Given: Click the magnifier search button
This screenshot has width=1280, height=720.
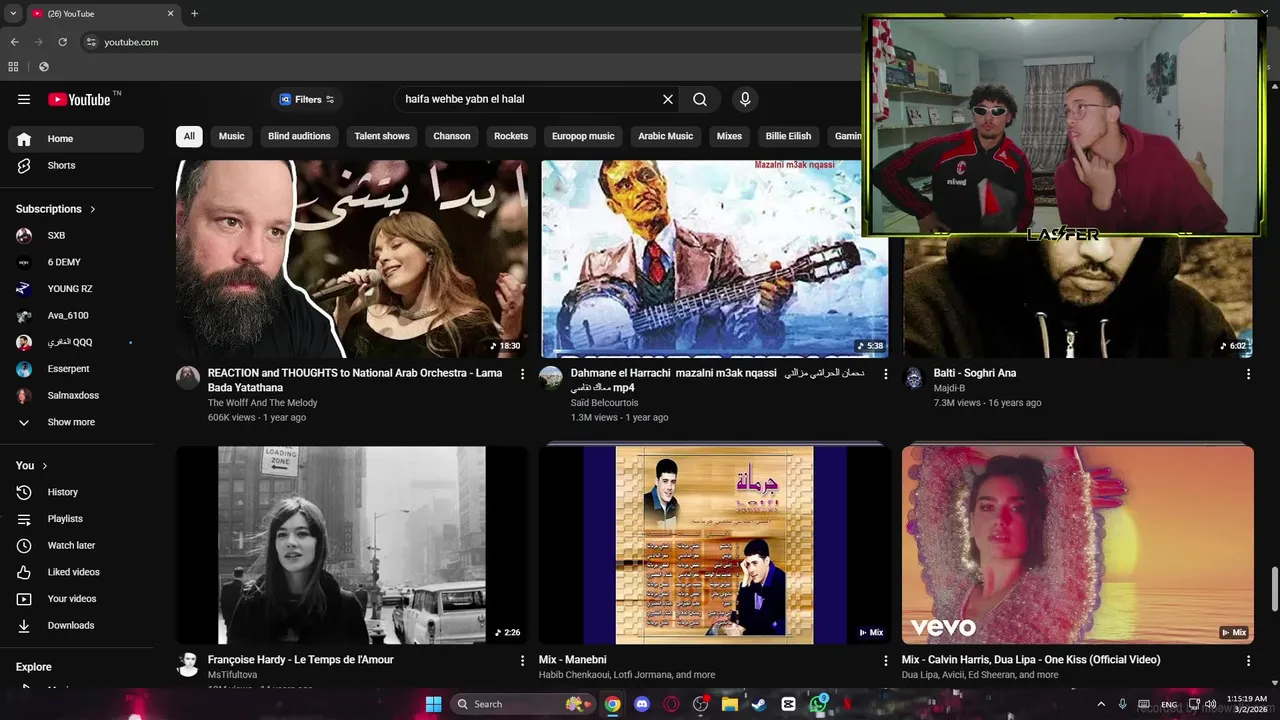Looking at the screenshot, I should tap(700, 99).
